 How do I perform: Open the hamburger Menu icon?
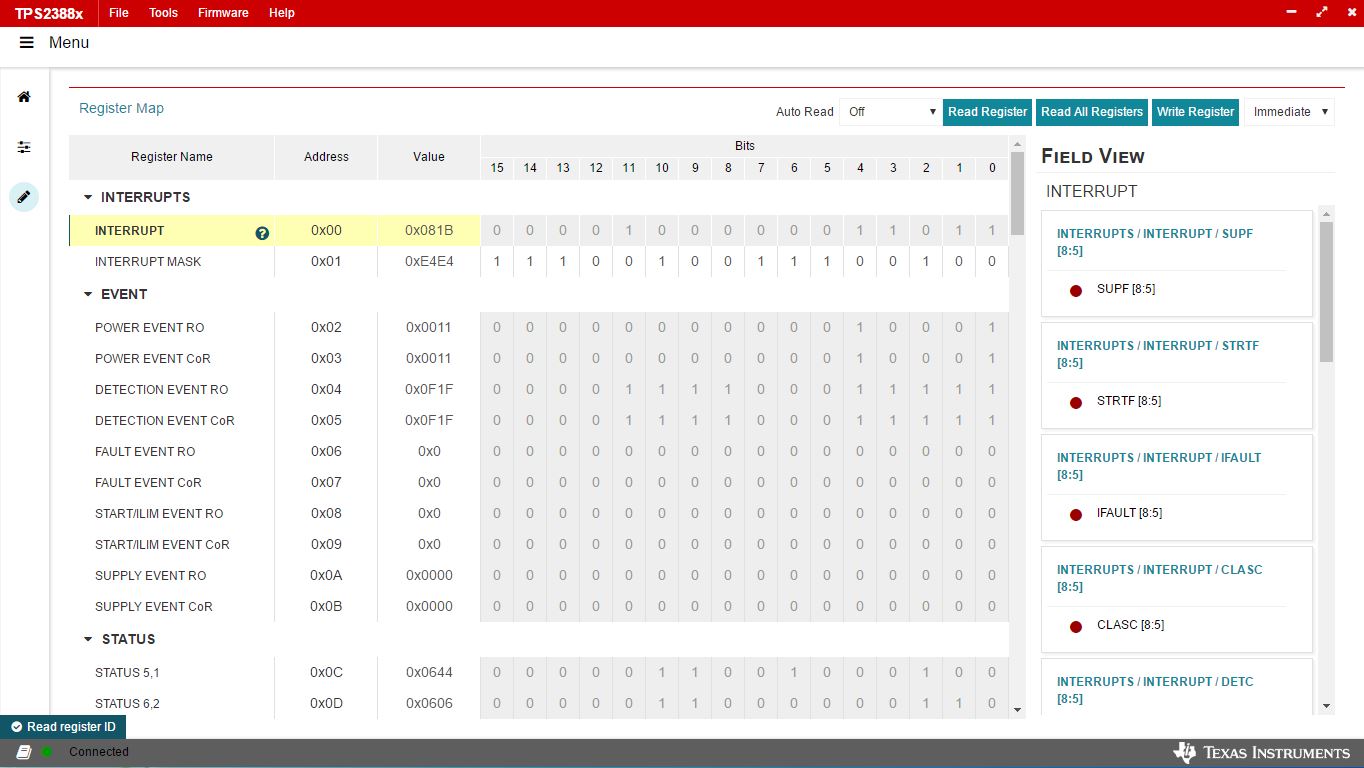pos(27,43)
